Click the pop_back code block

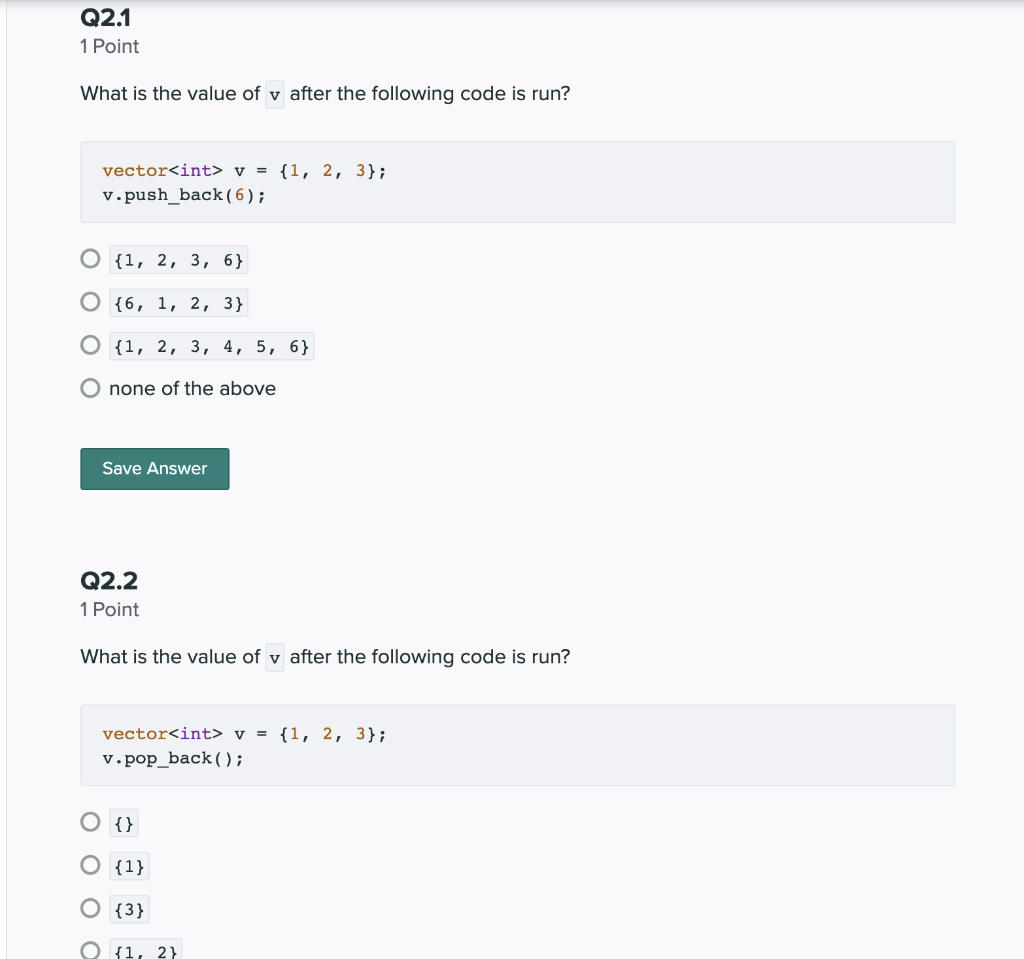pos(517,745)
